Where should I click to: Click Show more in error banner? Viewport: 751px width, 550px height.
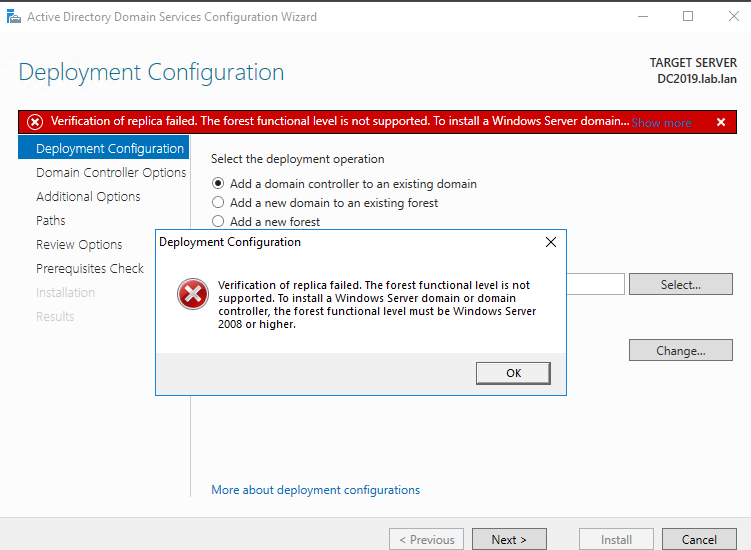661,123
